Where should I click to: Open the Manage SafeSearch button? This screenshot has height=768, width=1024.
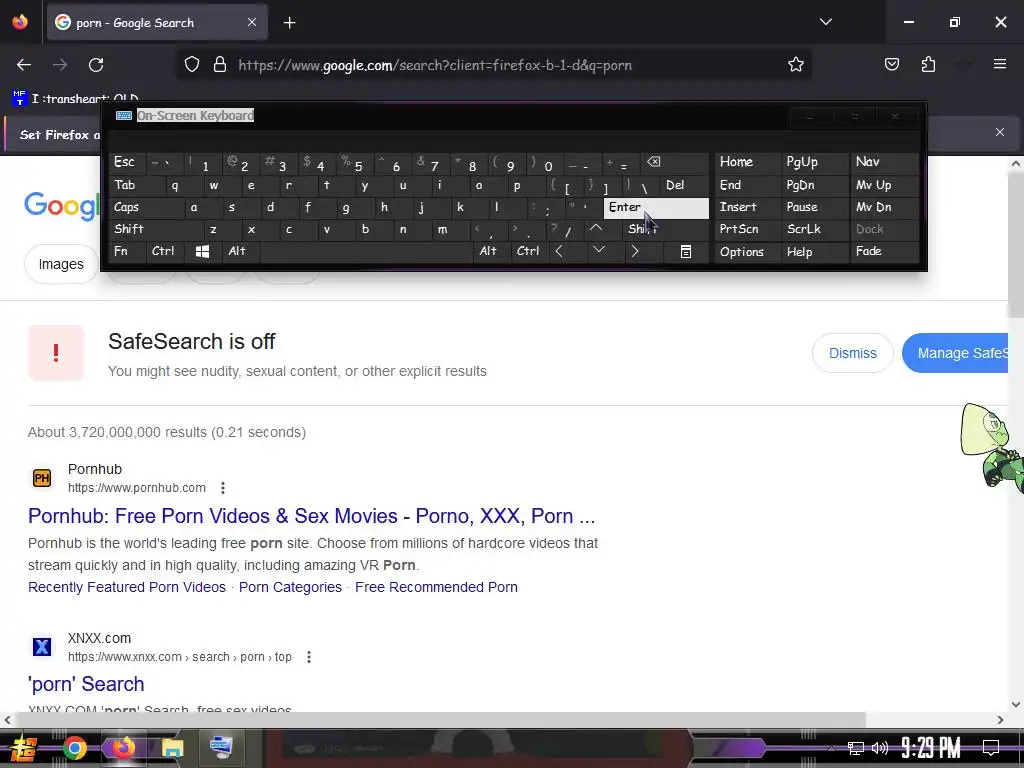click(955, 353)
